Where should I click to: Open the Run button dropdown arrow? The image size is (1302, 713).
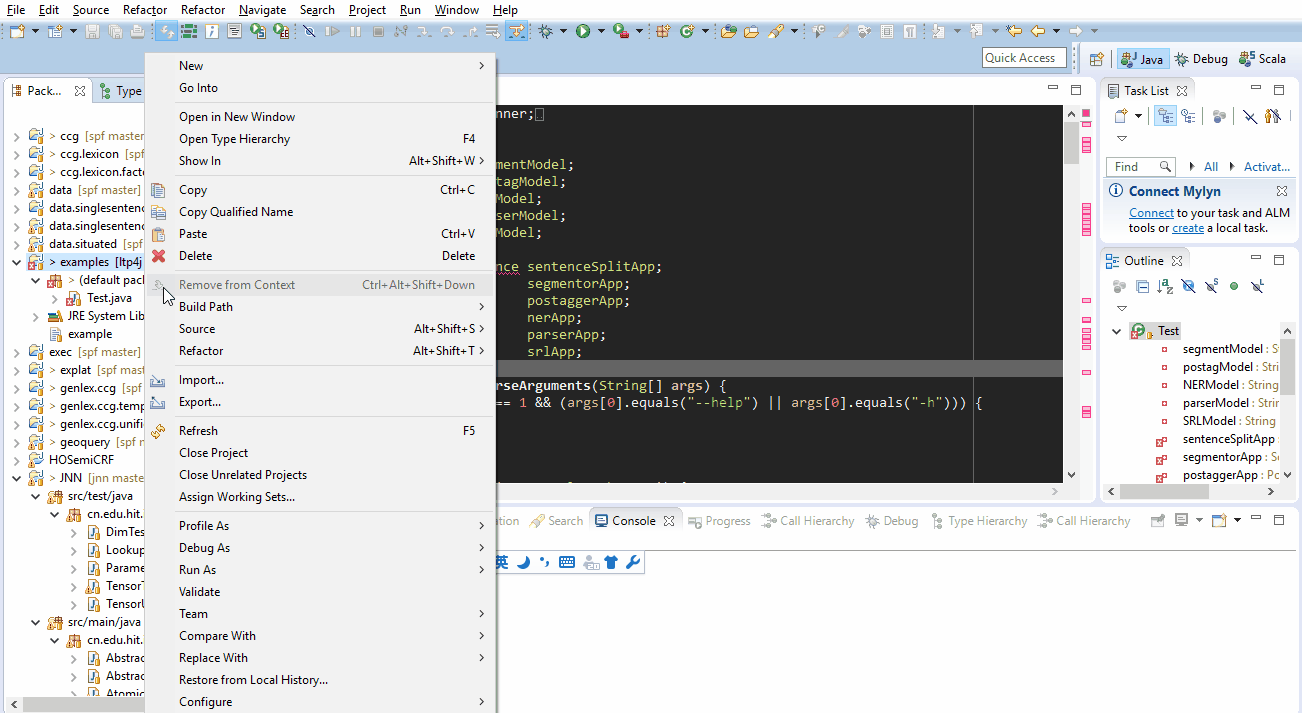601,32
